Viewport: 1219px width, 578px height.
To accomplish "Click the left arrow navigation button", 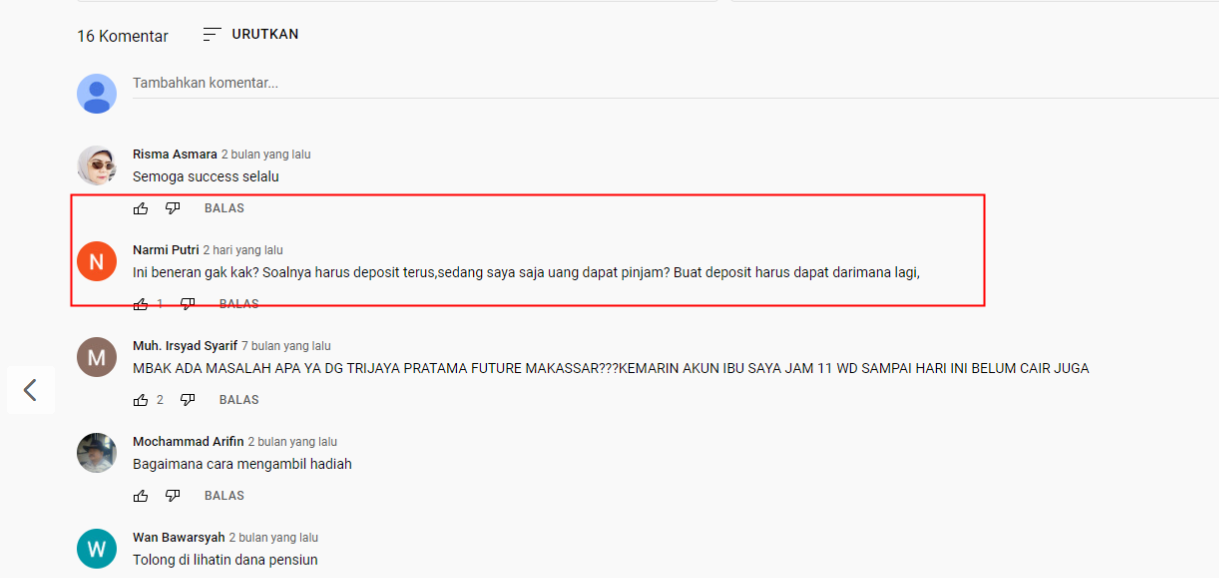I will click(x=31, y=390).
